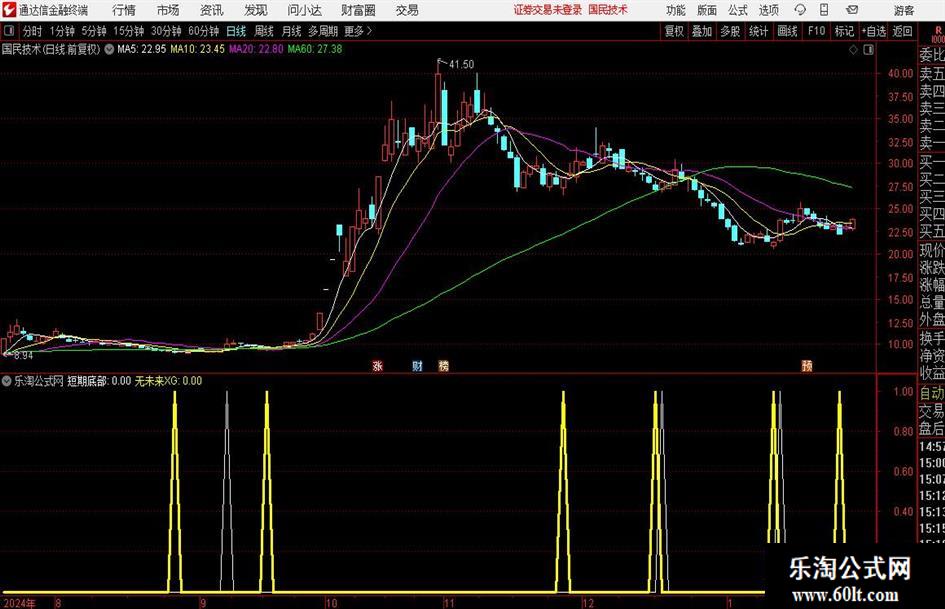
Task: Toggle right sidebar panel icon near chart
Action: (x=868, y=49)
